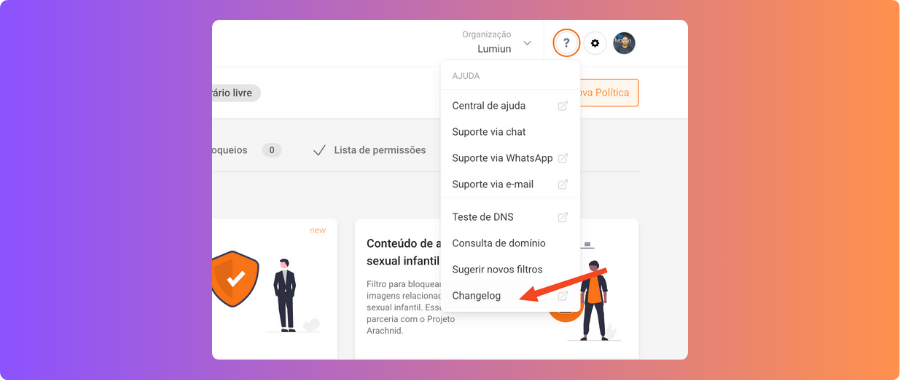The height and width of the screenshot is (380, 900).
Task: Choose Suporte via WhatsApp
Action: click(510, 158)
